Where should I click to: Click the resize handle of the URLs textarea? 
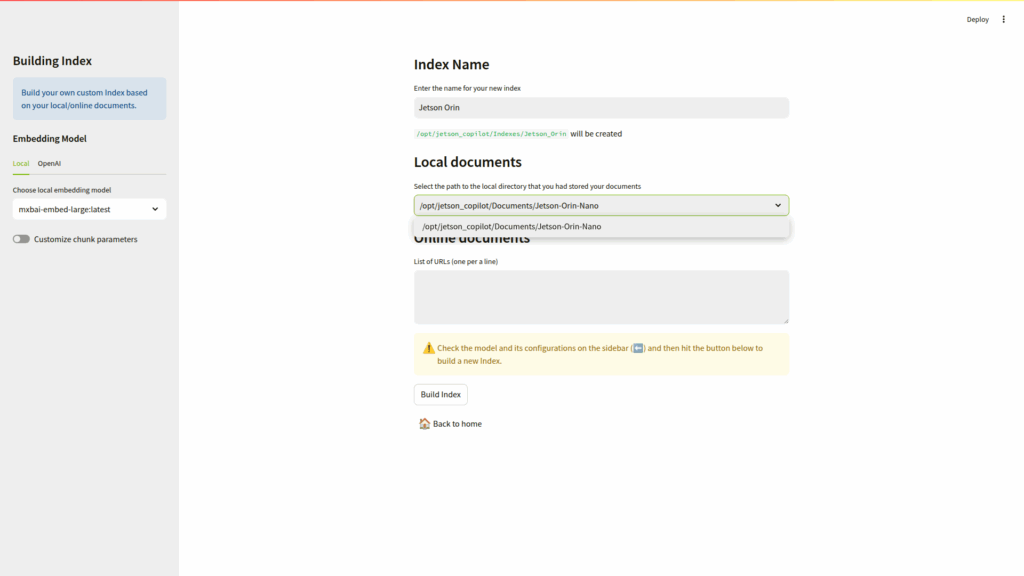785,320
